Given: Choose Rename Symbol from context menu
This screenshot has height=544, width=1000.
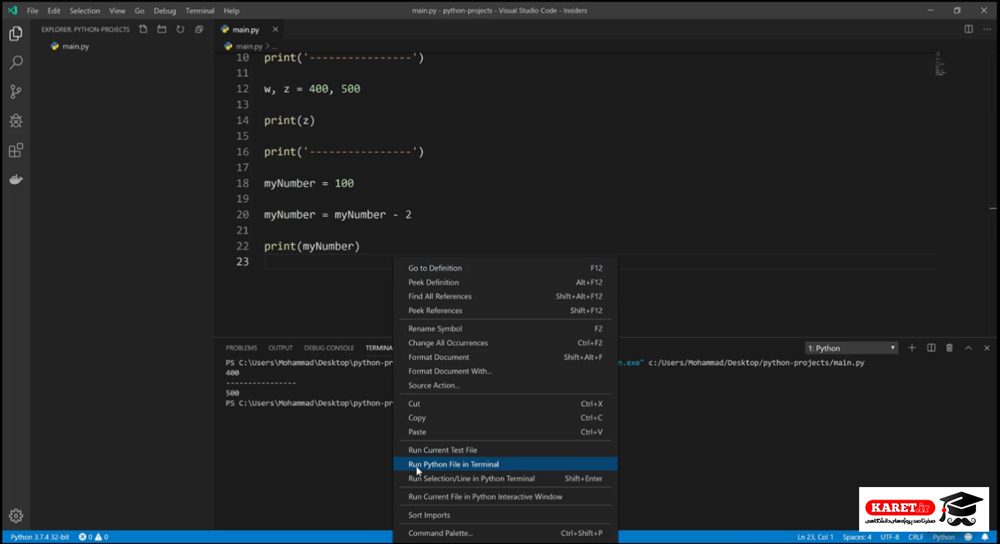Looking at the screenshot, I should point(505,329).
